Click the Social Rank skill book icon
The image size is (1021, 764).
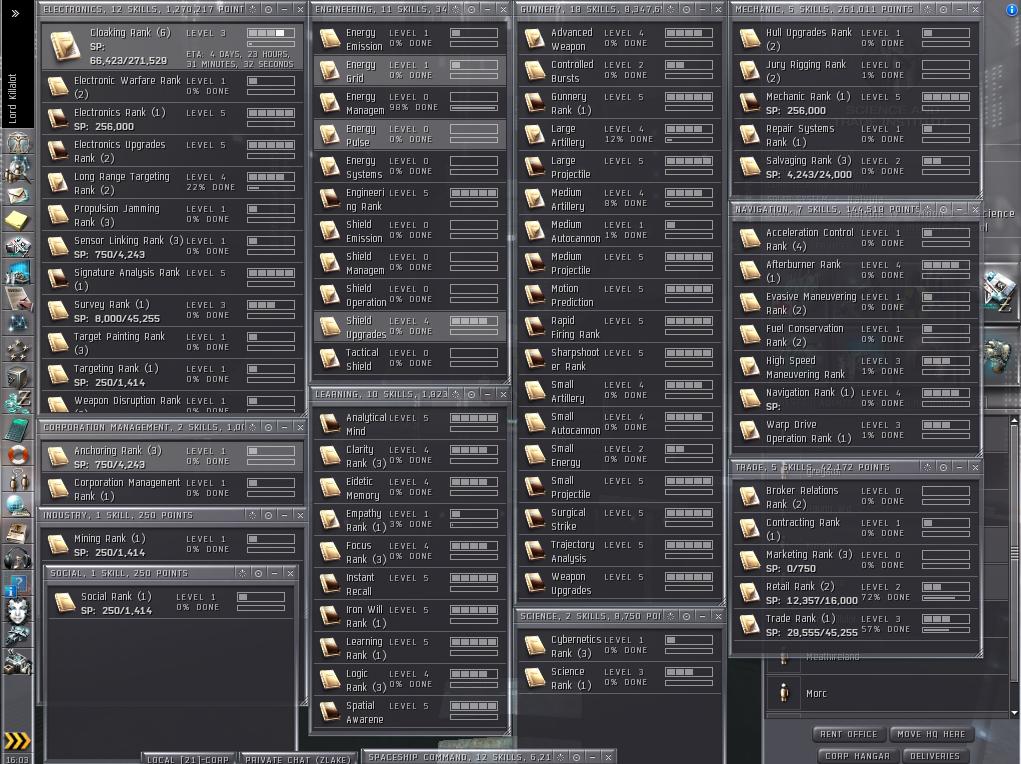click(64, 602)
